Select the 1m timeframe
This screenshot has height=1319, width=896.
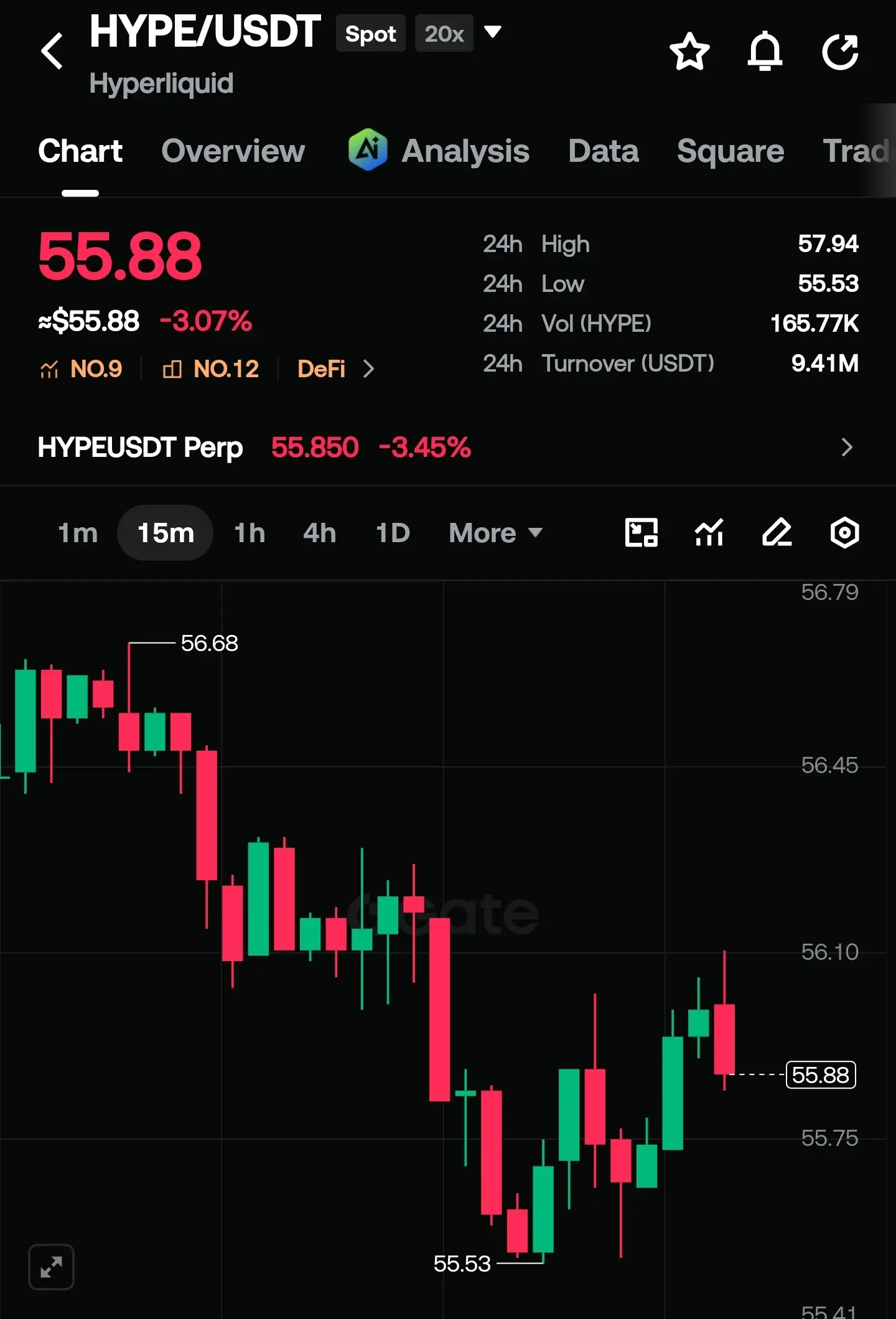click(78, 533)
